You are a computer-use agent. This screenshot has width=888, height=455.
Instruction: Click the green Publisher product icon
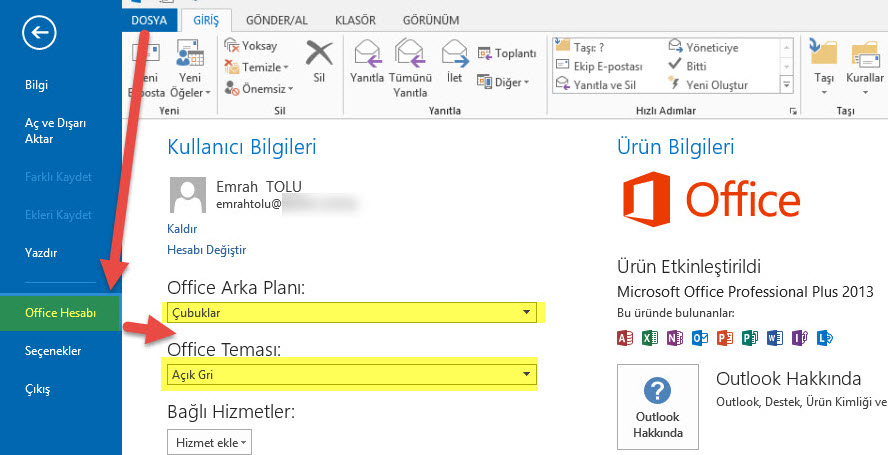click(x=750, y=338)
